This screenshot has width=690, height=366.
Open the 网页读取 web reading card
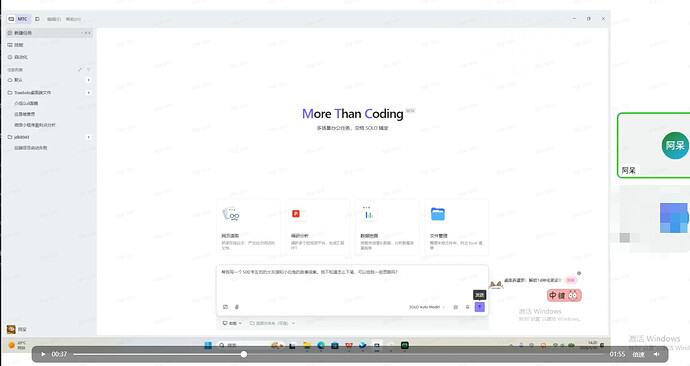click(x=249, y=227)
